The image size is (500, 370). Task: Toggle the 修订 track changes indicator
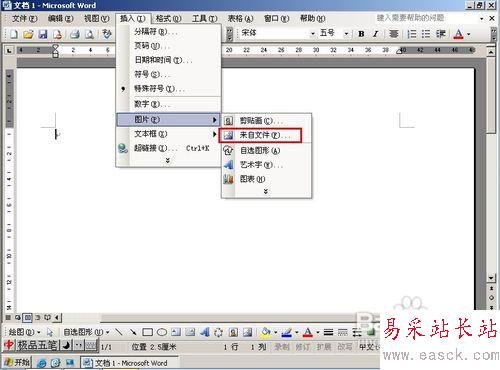pos(302,347)
